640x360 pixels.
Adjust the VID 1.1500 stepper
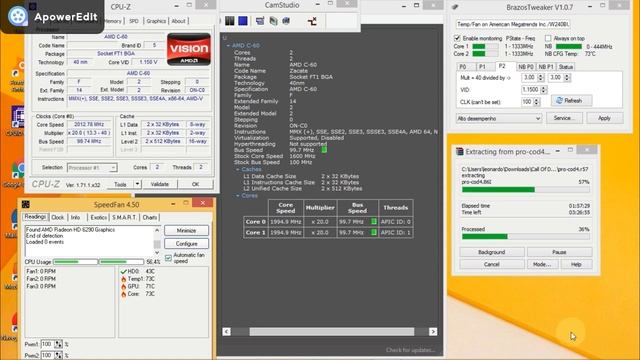pyautogui.click(x=543, y=90)
